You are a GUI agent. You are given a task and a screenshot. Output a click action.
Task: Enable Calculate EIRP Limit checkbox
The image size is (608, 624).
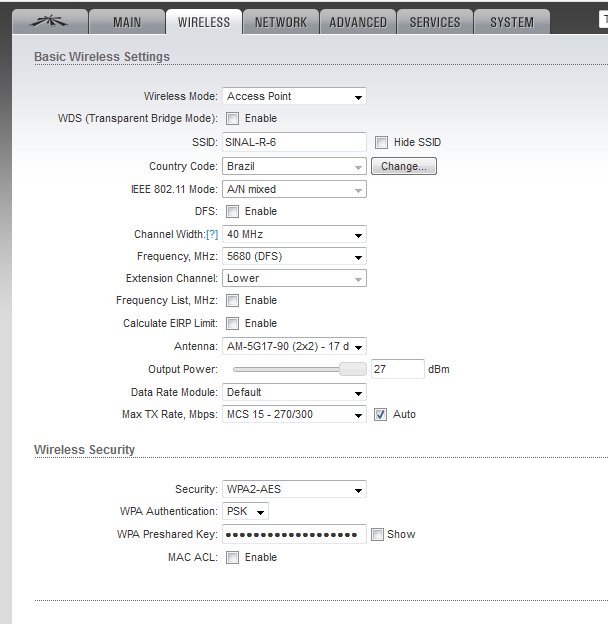(232, 324)
